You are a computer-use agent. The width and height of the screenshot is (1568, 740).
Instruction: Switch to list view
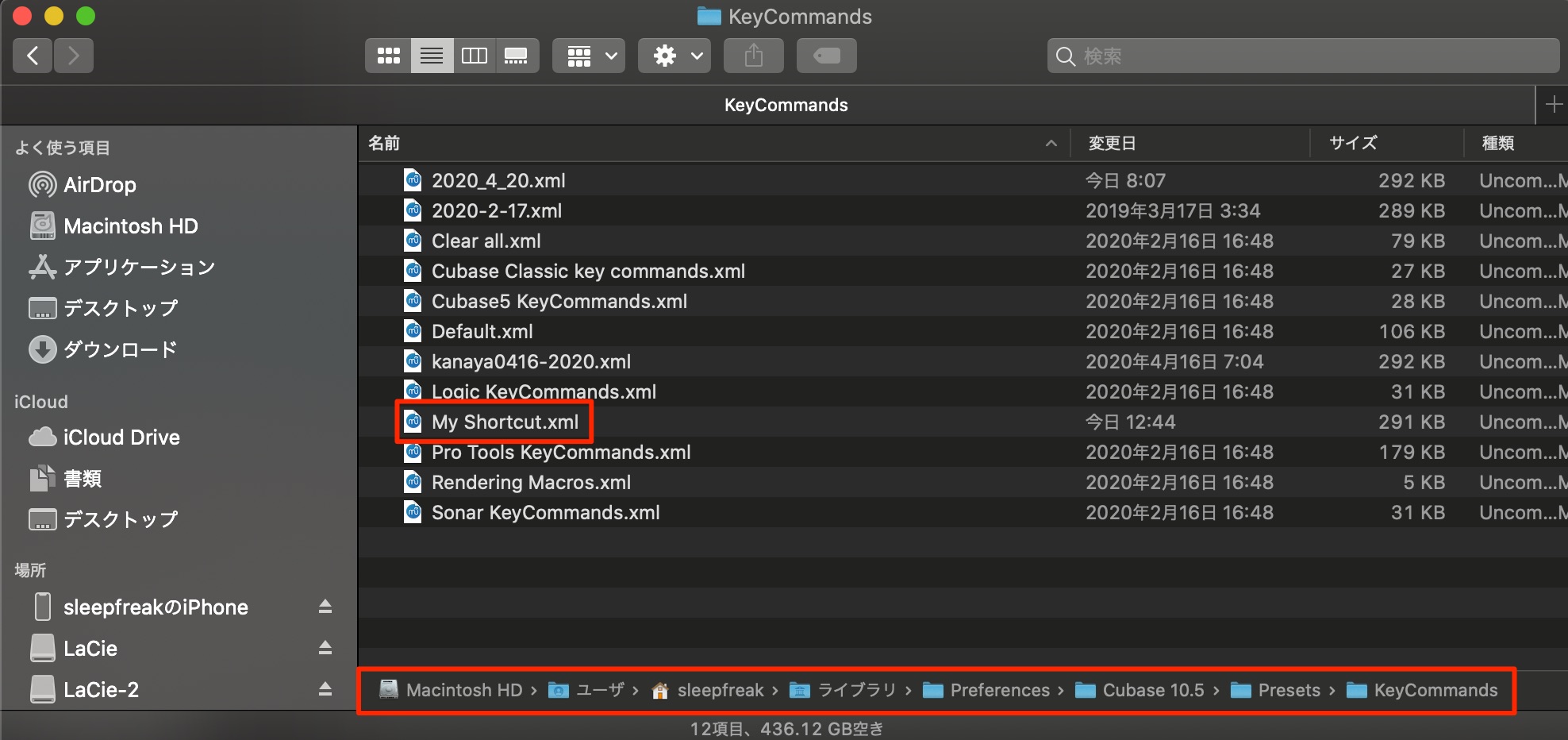click(432, 56)
